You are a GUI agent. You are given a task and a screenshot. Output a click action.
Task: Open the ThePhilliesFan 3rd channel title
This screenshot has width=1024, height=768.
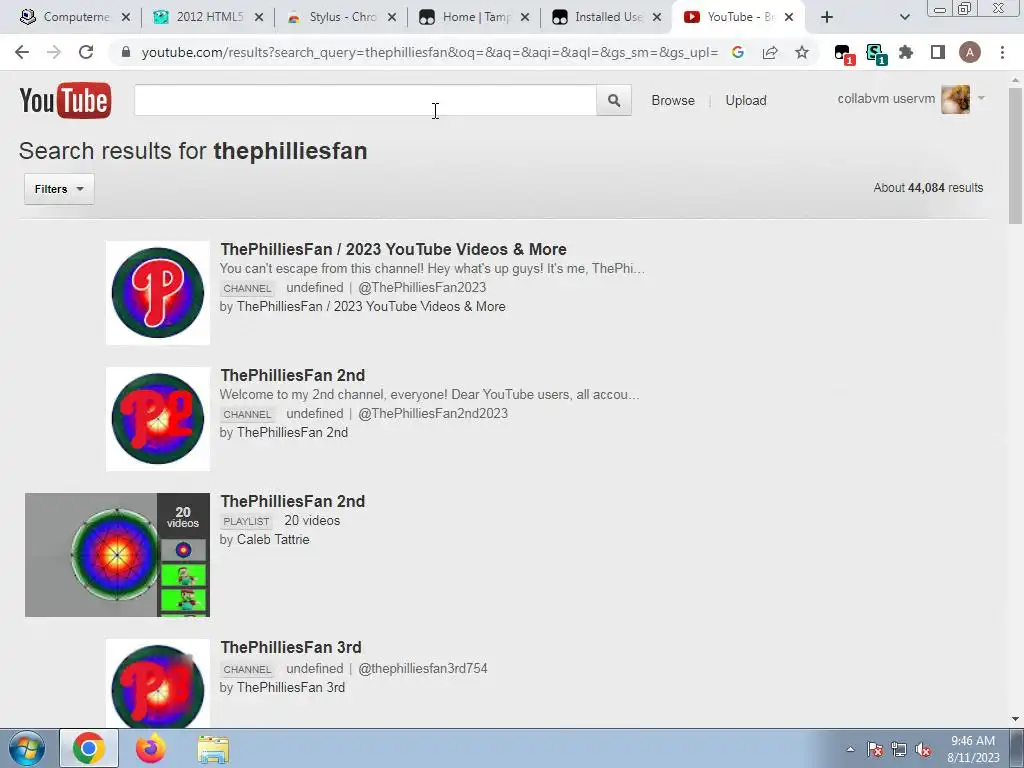coord(291,647)
